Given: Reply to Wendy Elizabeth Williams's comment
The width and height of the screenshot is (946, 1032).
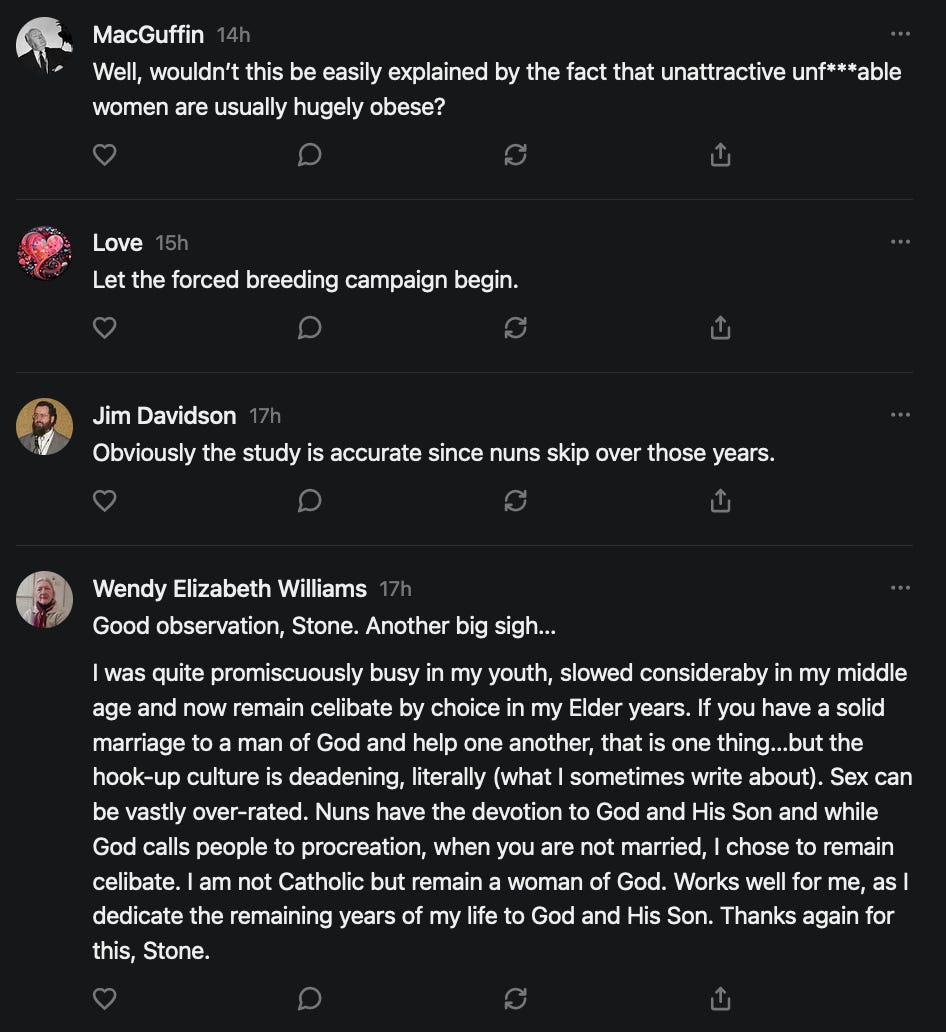Looking at the screenshot, I should click(310, 998).
